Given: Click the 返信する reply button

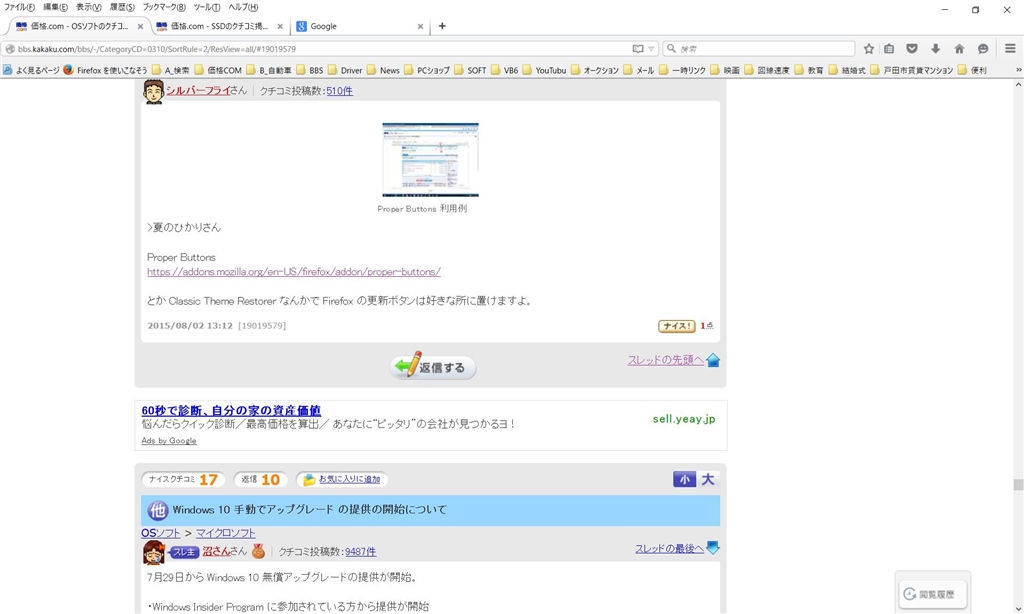Looking at the screenshot, I should tap(433, 367).
